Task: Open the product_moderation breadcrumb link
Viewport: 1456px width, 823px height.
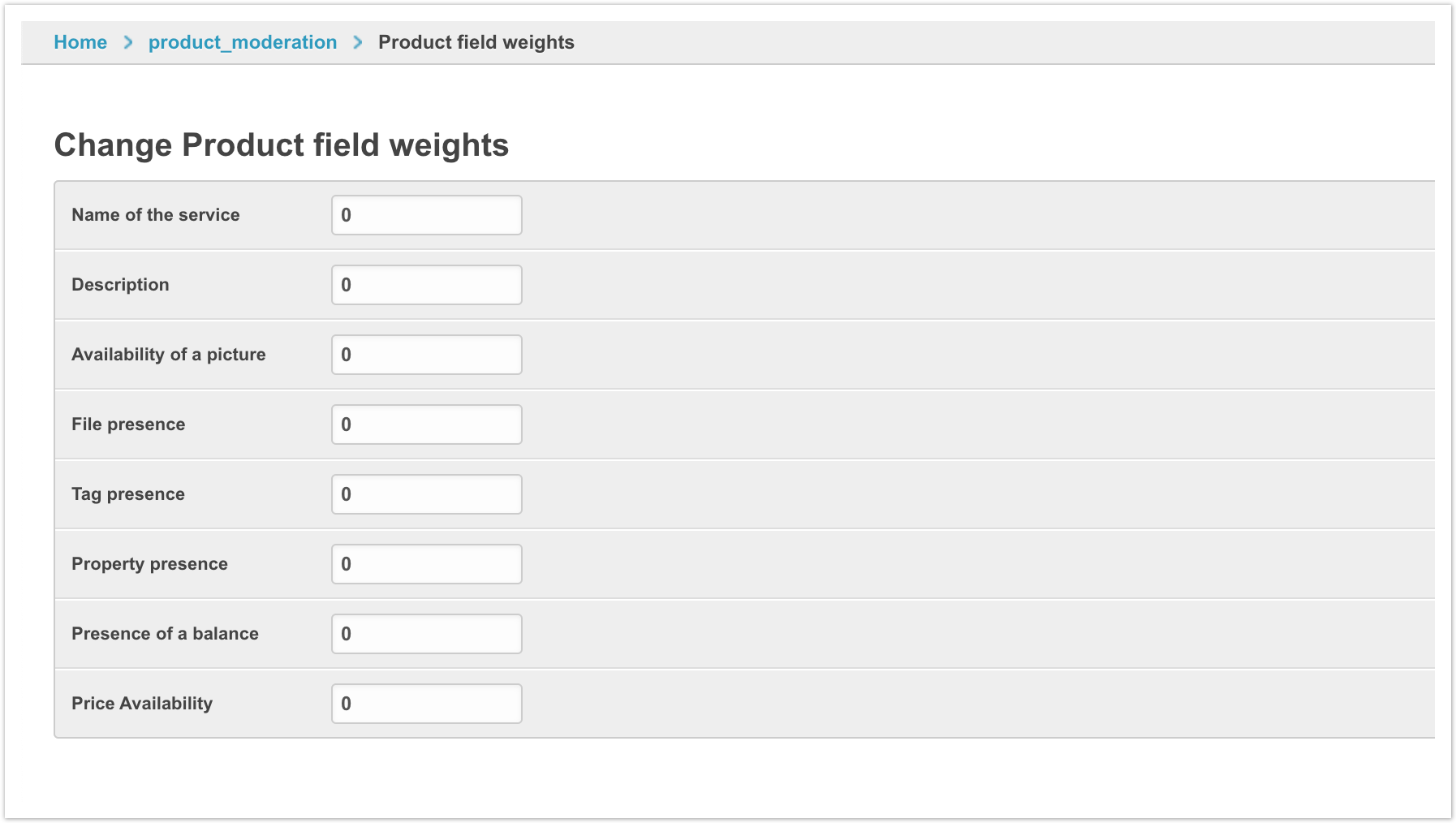Action: point(242,42)
